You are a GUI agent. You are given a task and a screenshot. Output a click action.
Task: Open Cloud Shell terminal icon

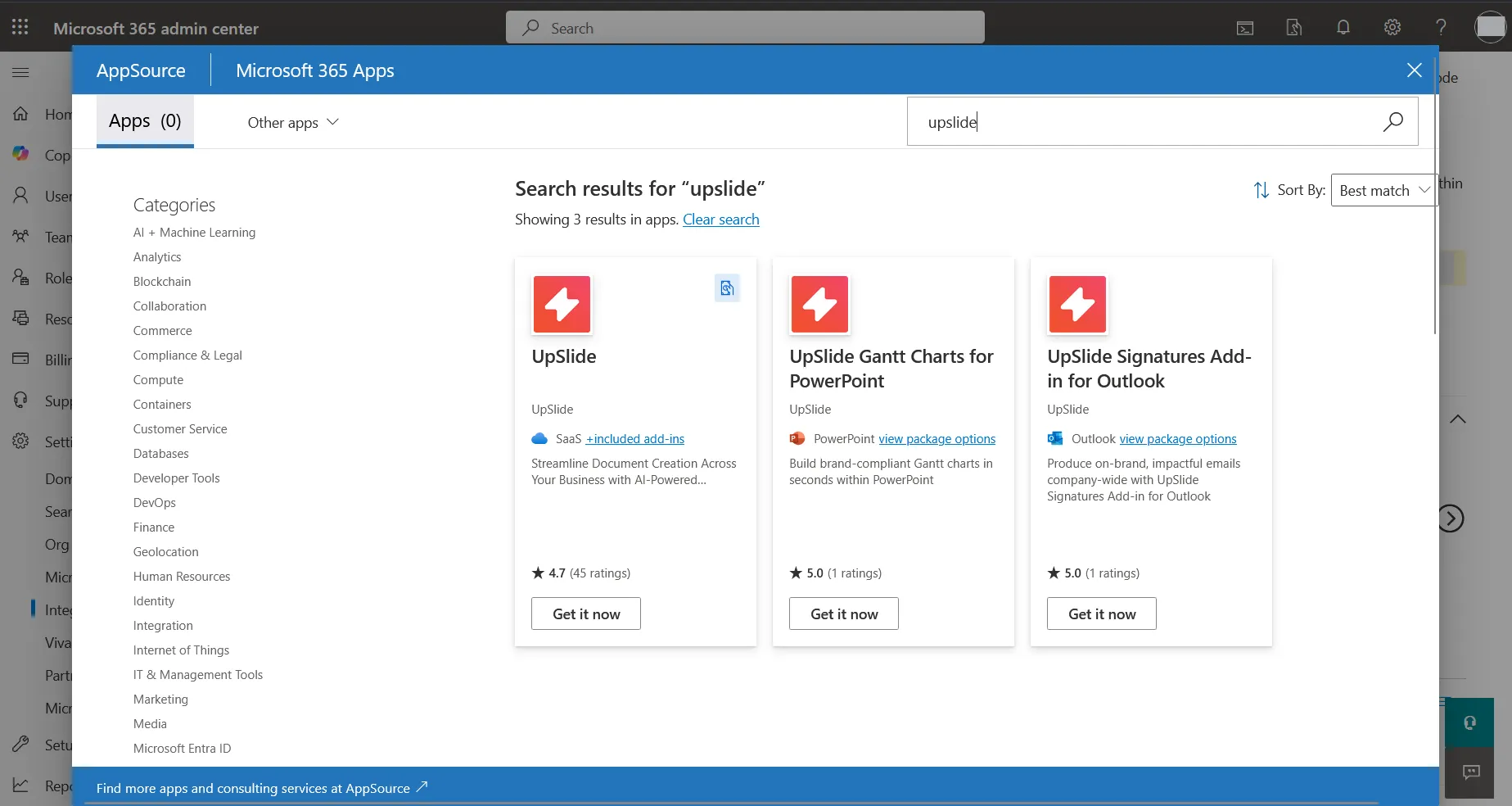click(1245, 28)
